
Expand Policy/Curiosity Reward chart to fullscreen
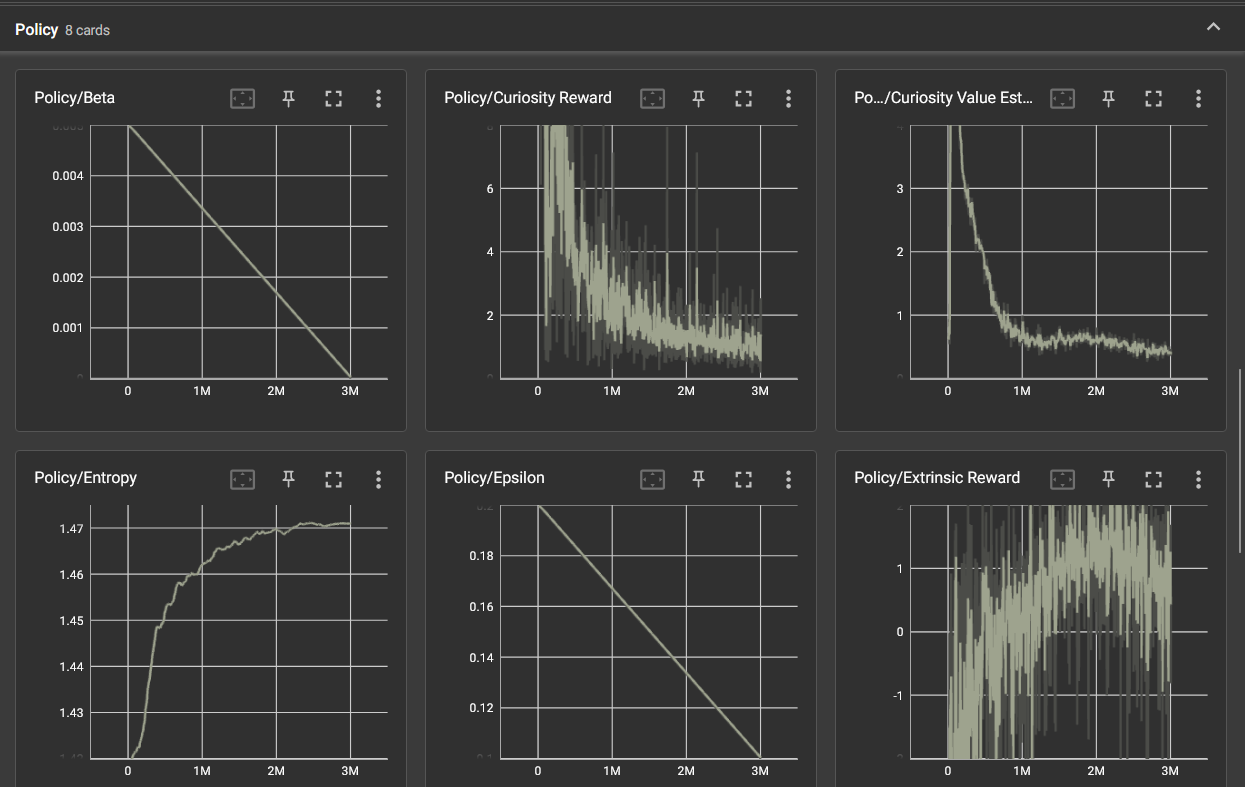point(743,98)
